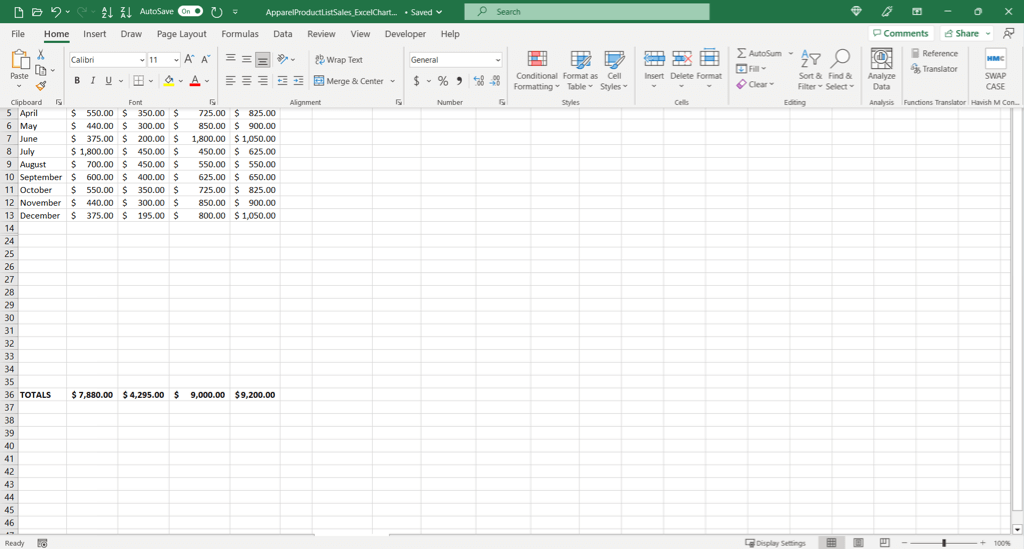Open Display Settings in the status bar

pos(775,543)
